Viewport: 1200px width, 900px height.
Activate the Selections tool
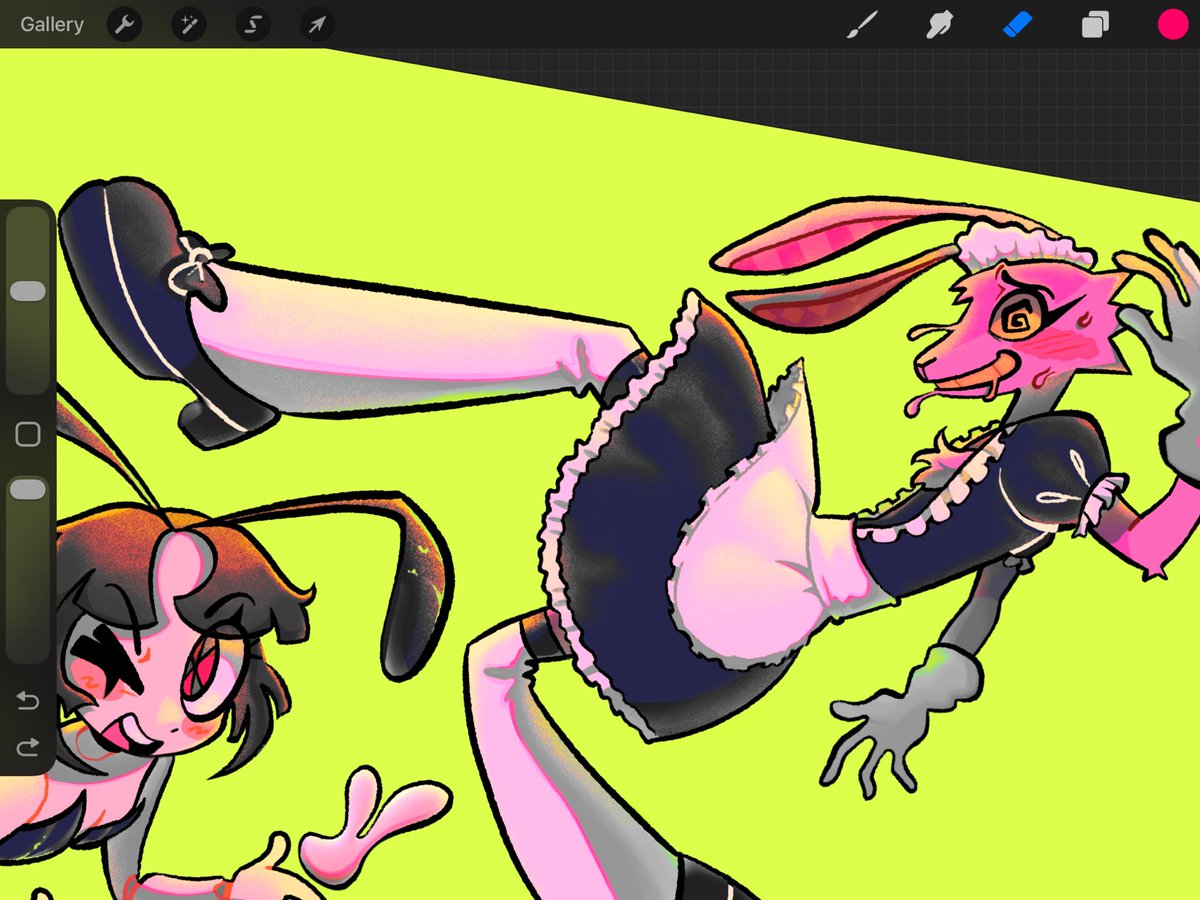point(252,25)
